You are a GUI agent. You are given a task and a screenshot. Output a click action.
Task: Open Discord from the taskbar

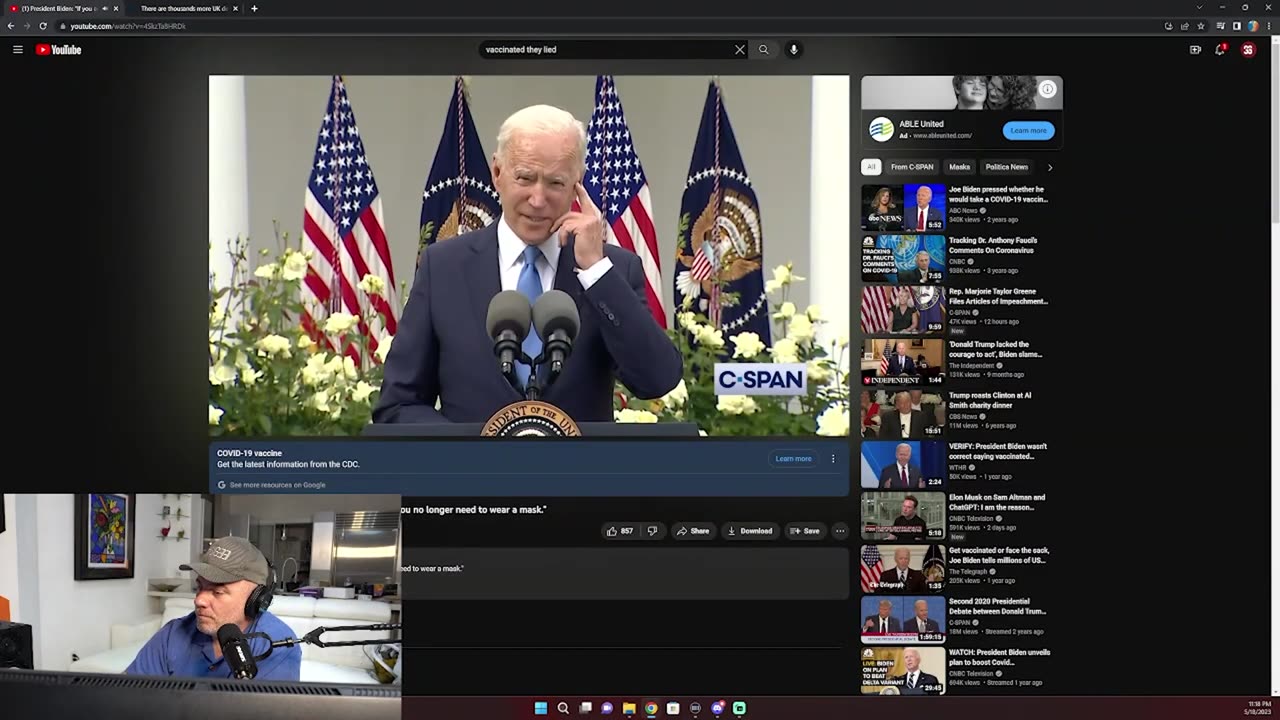(717, 708)
